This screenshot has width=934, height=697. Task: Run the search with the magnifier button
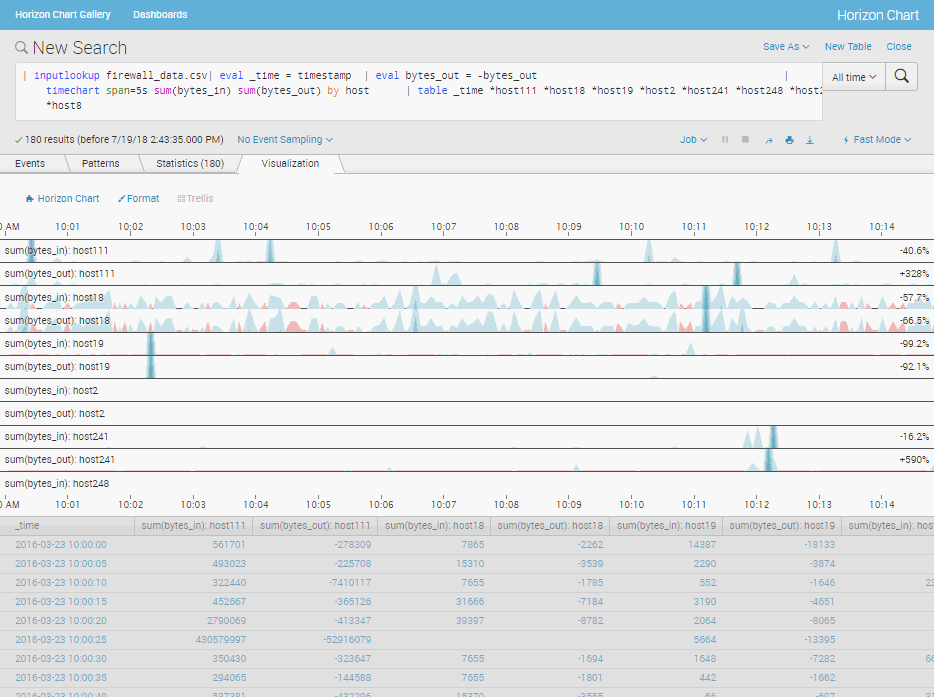pyautogui.click(x=901, y=77)
